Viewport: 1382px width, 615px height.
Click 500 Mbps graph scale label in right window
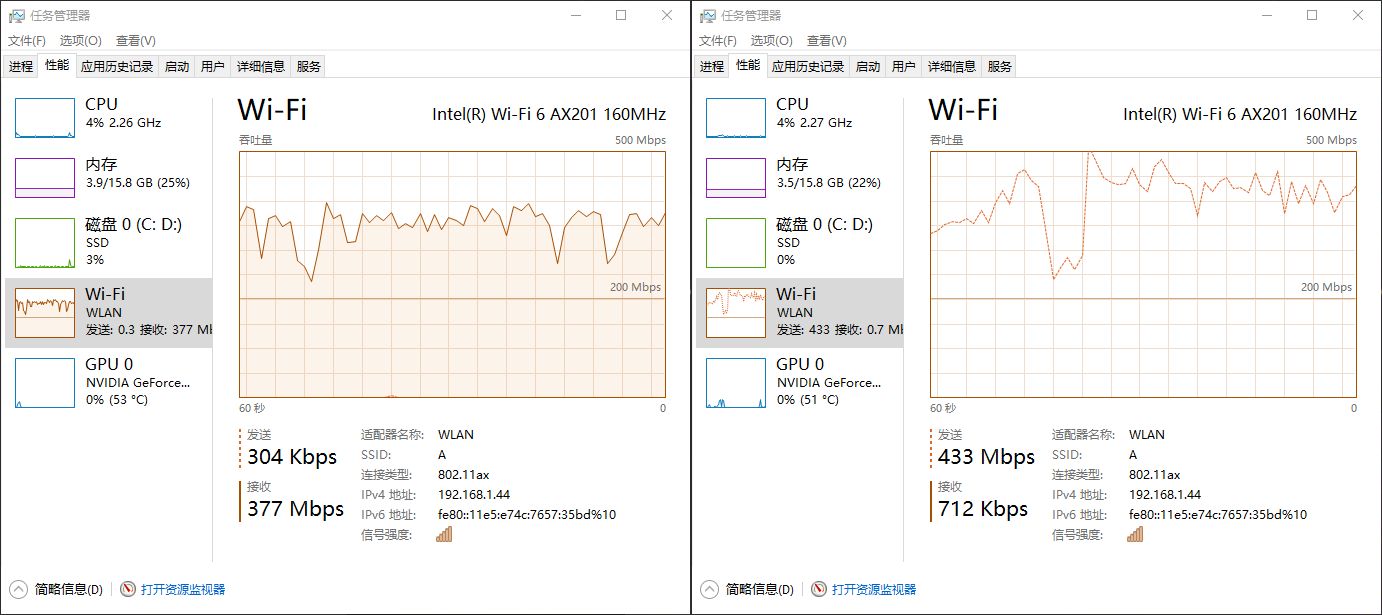(x=1331, y=140)
